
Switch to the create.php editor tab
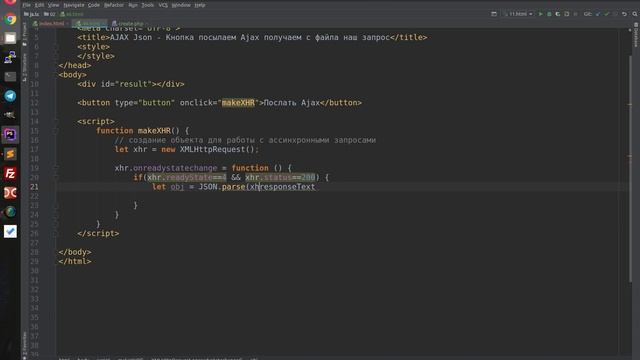[129, 24]
